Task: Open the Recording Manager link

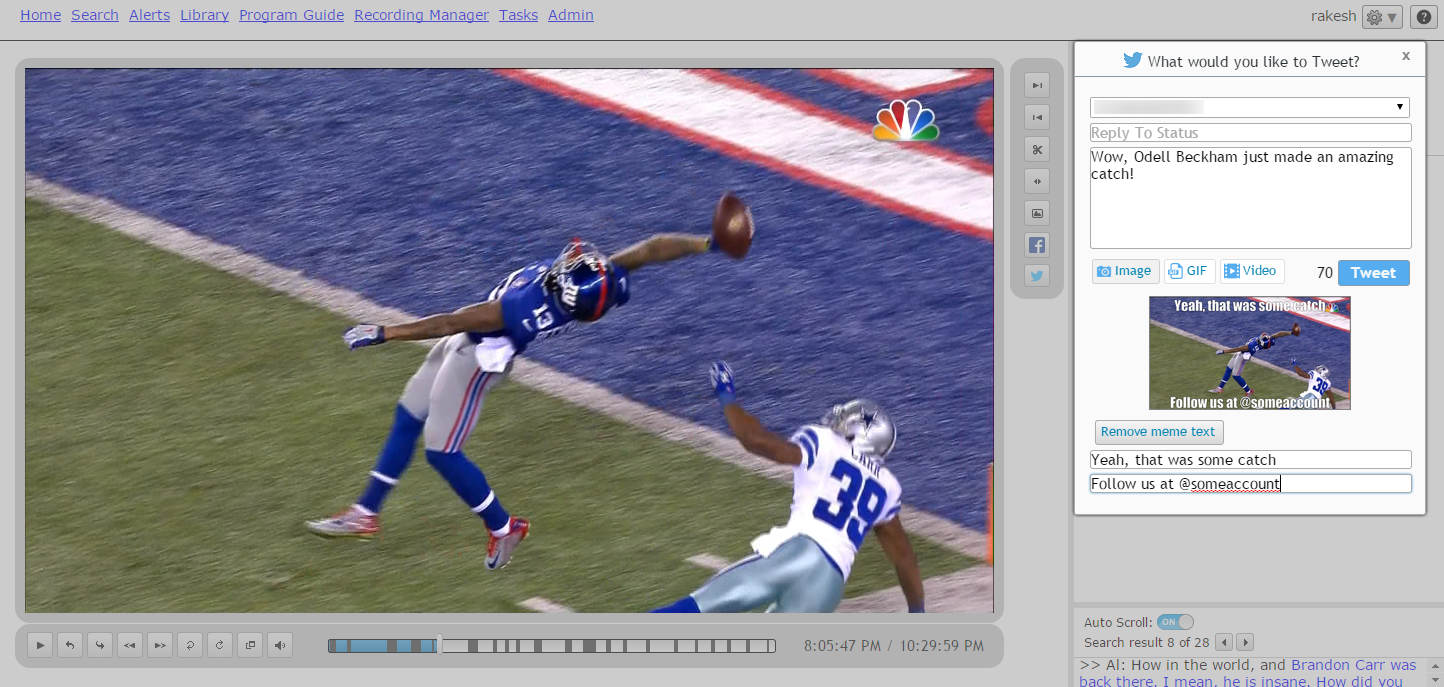Action: [422, 15]
